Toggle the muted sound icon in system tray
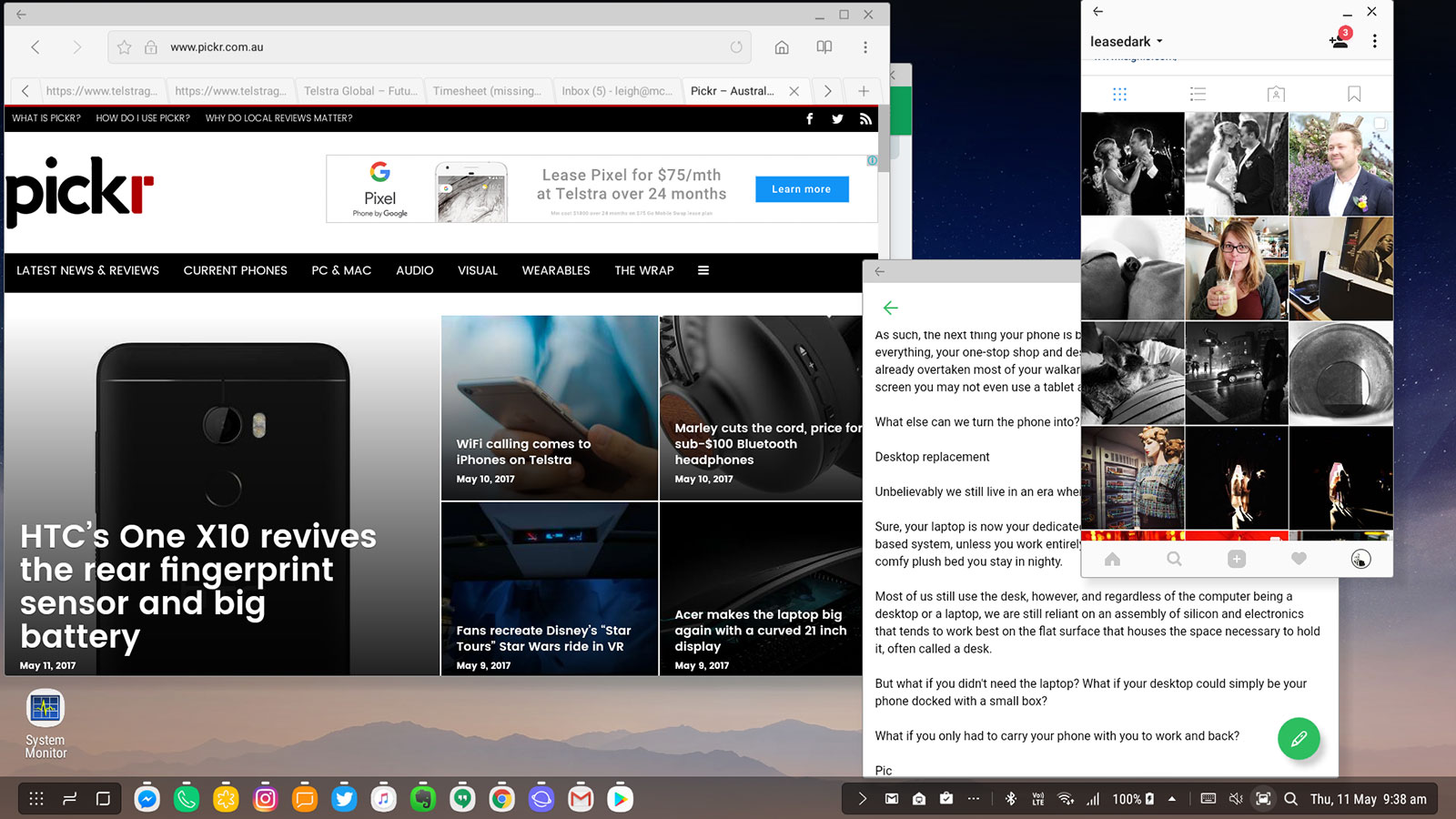1456x819 pixels. click(x=1235, y=799)
